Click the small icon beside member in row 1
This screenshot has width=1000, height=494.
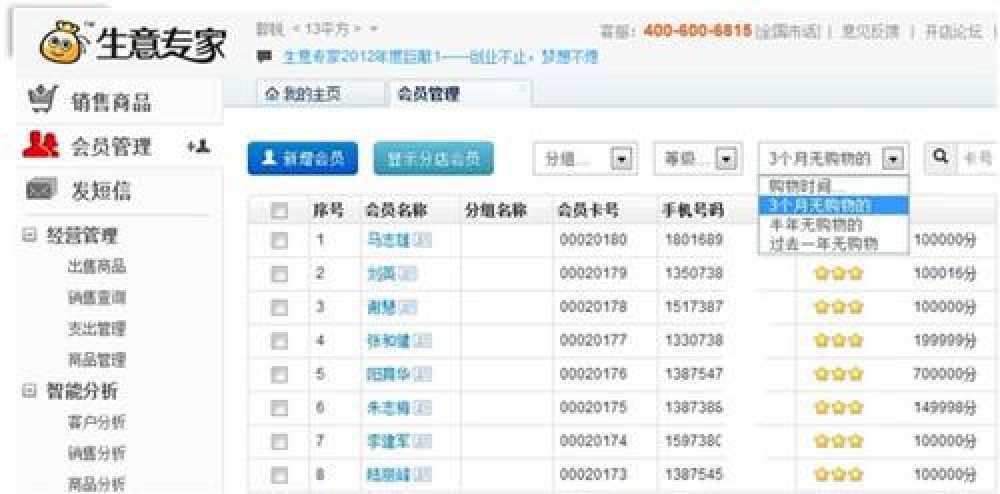click(x=422, y=240)
